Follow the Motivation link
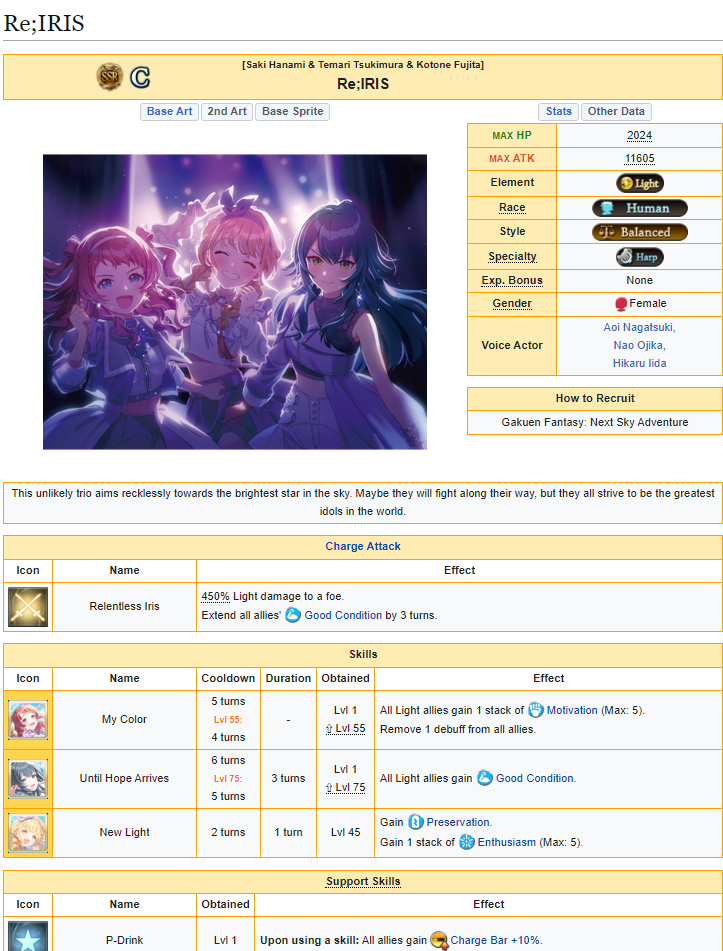Image resolution: width=723 pixels, height=951 pixels. (x=572, y=710)
